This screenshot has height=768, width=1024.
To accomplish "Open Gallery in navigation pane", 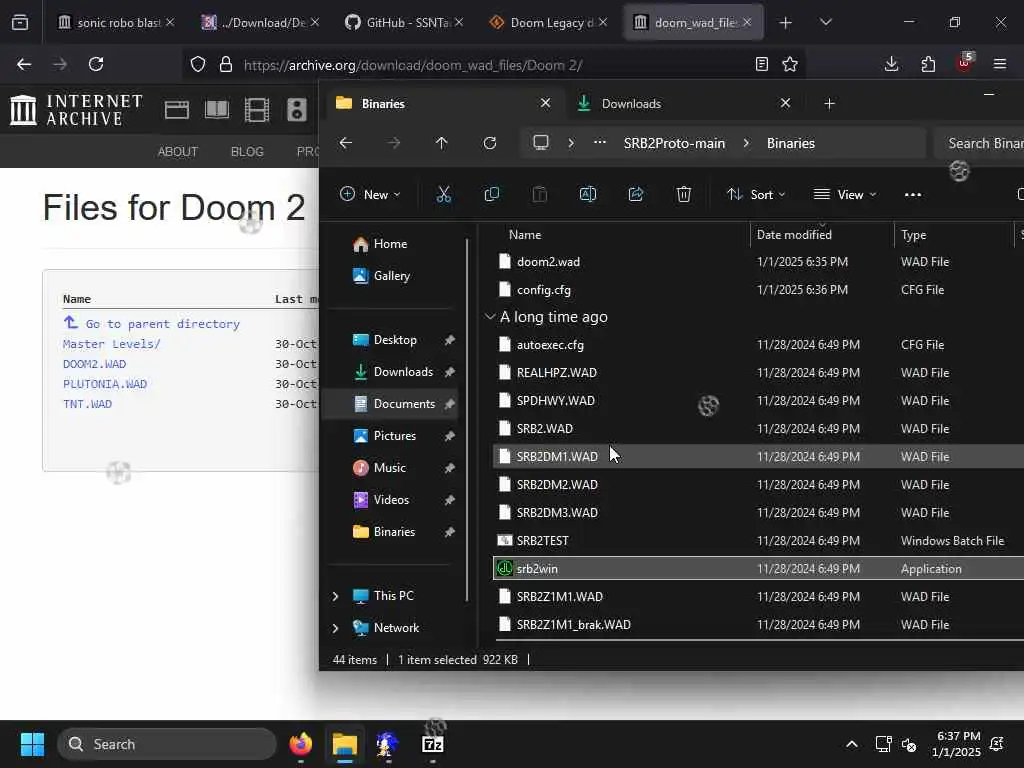I will pyautogui.click(x=391, y=276).
